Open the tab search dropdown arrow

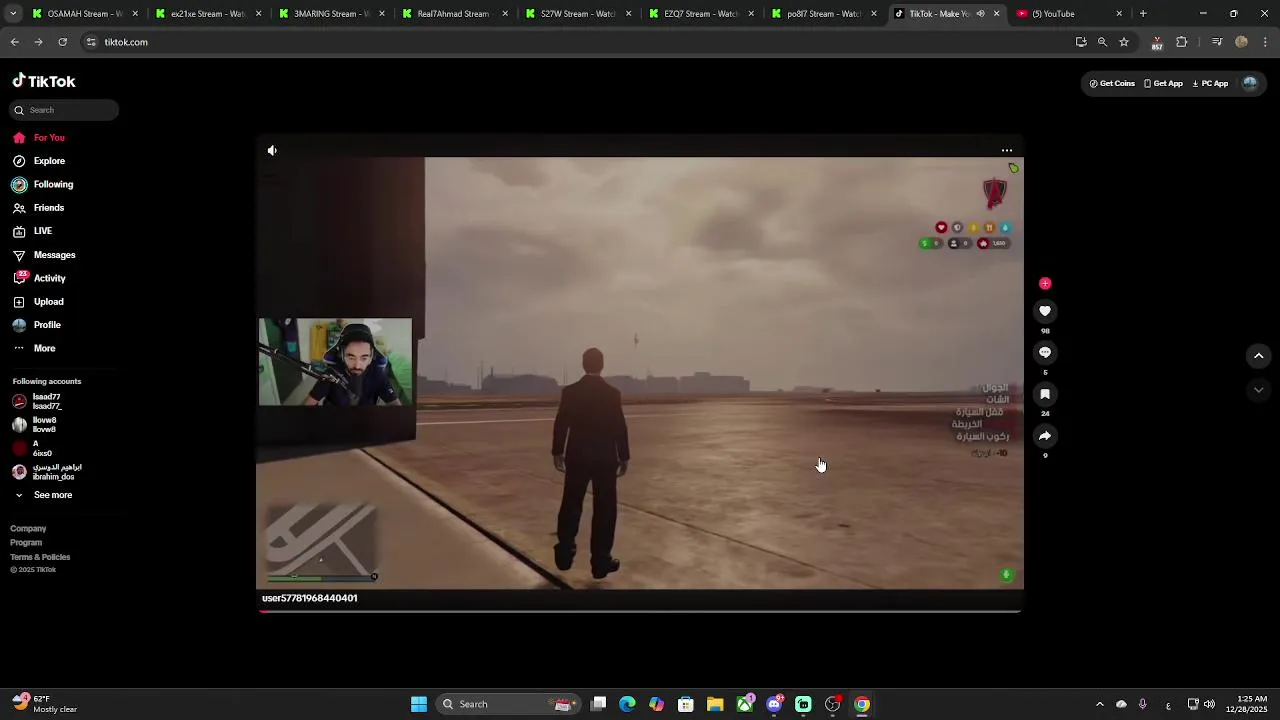point(13,14)
